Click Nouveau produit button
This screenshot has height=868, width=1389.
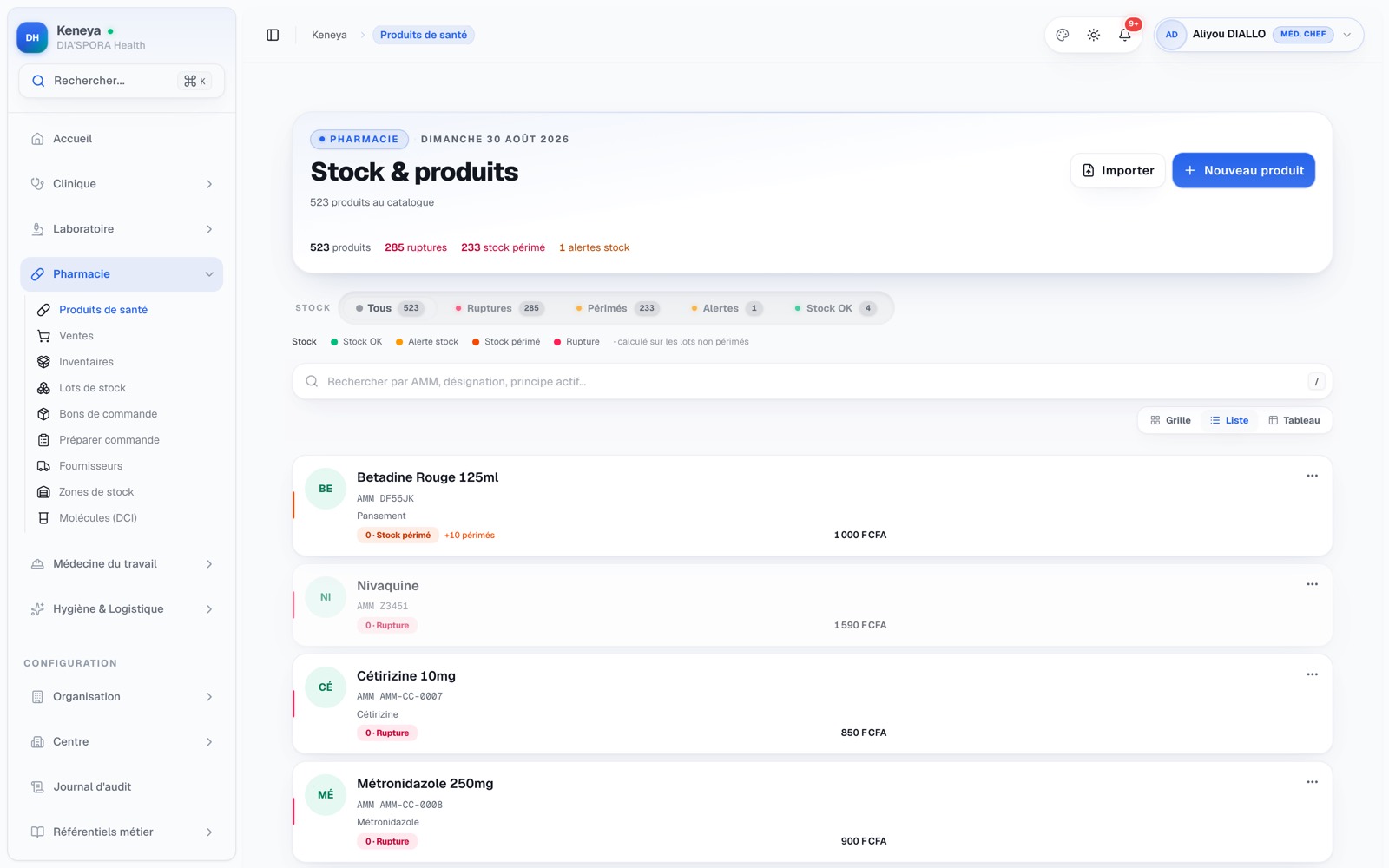[1244, 170]
